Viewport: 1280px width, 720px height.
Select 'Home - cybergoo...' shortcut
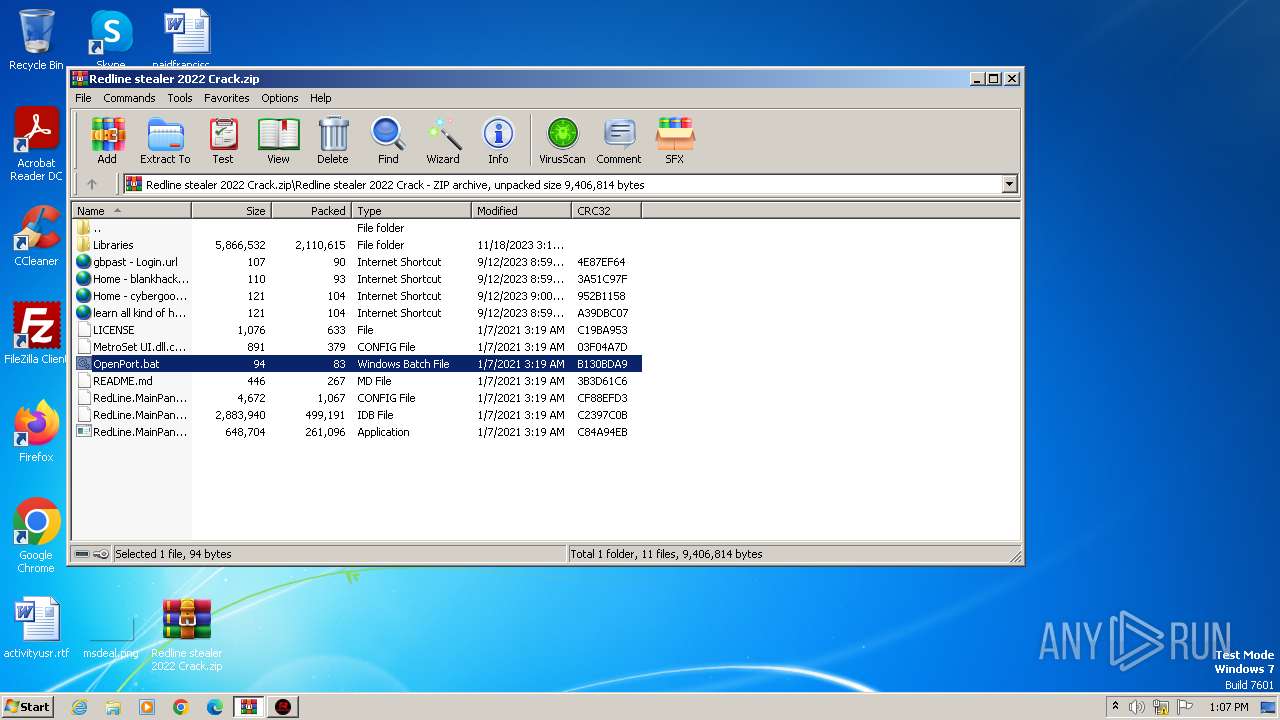pos(357,296)
